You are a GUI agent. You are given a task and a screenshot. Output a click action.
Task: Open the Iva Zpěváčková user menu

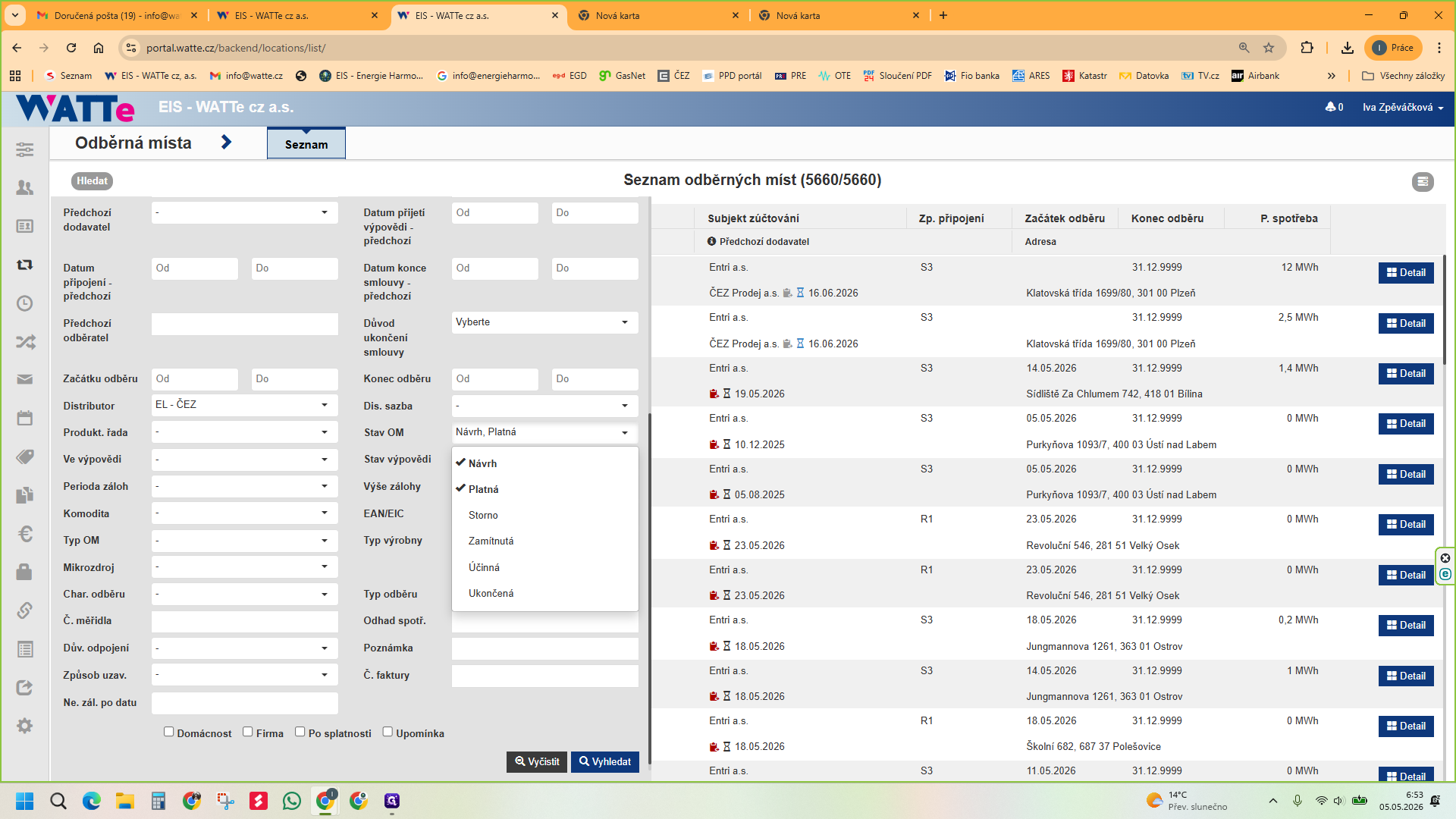[1403, 107]
